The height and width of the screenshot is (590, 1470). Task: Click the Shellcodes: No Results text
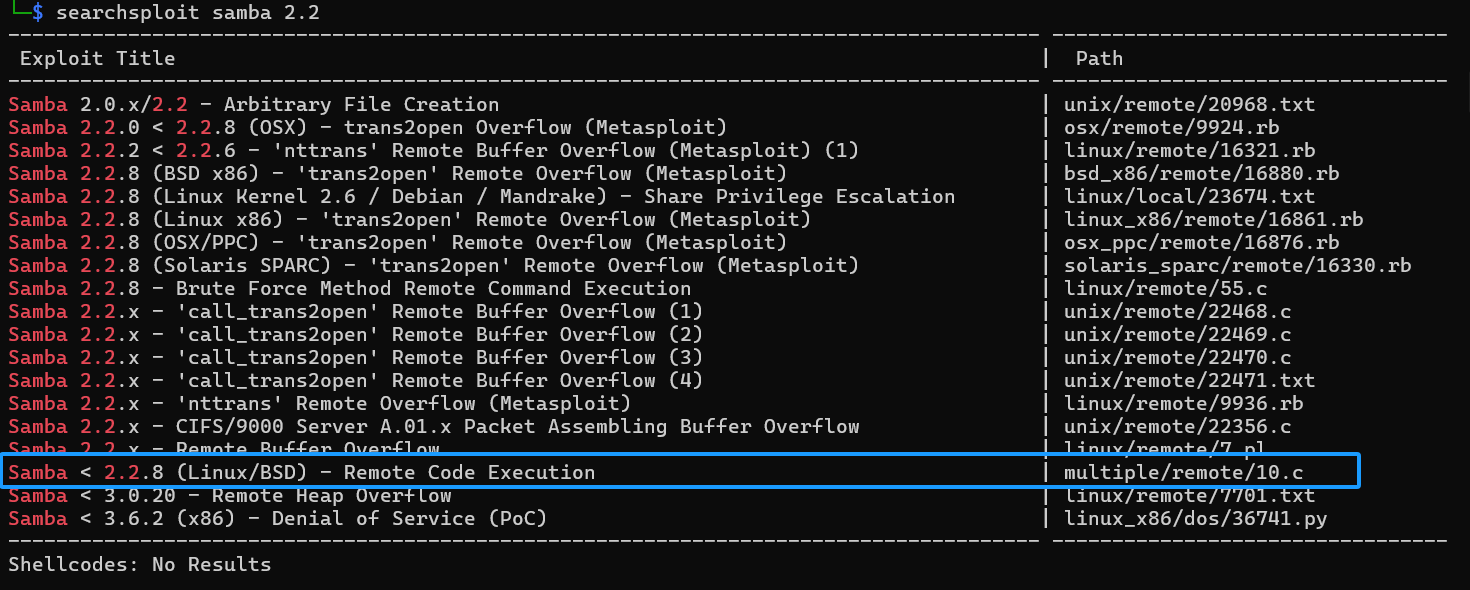[x=139, y=564]
